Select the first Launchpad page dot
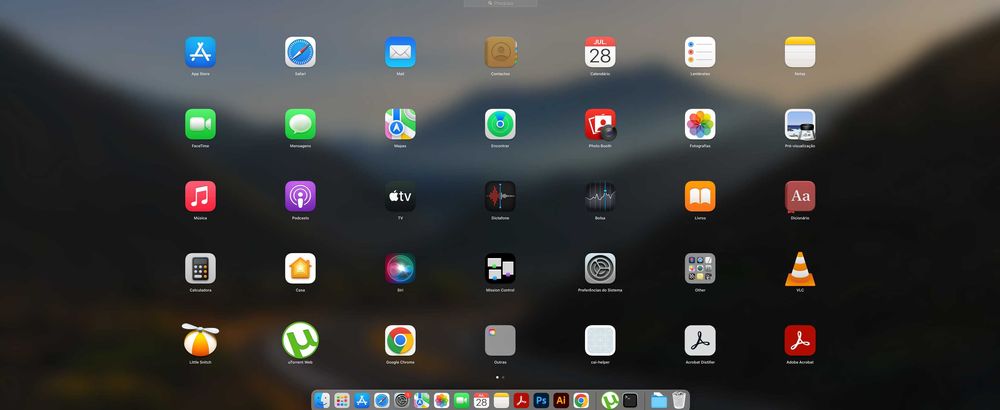Image resolution: width=1000 pixels, height=410 pixels. (x=497, y=377)
